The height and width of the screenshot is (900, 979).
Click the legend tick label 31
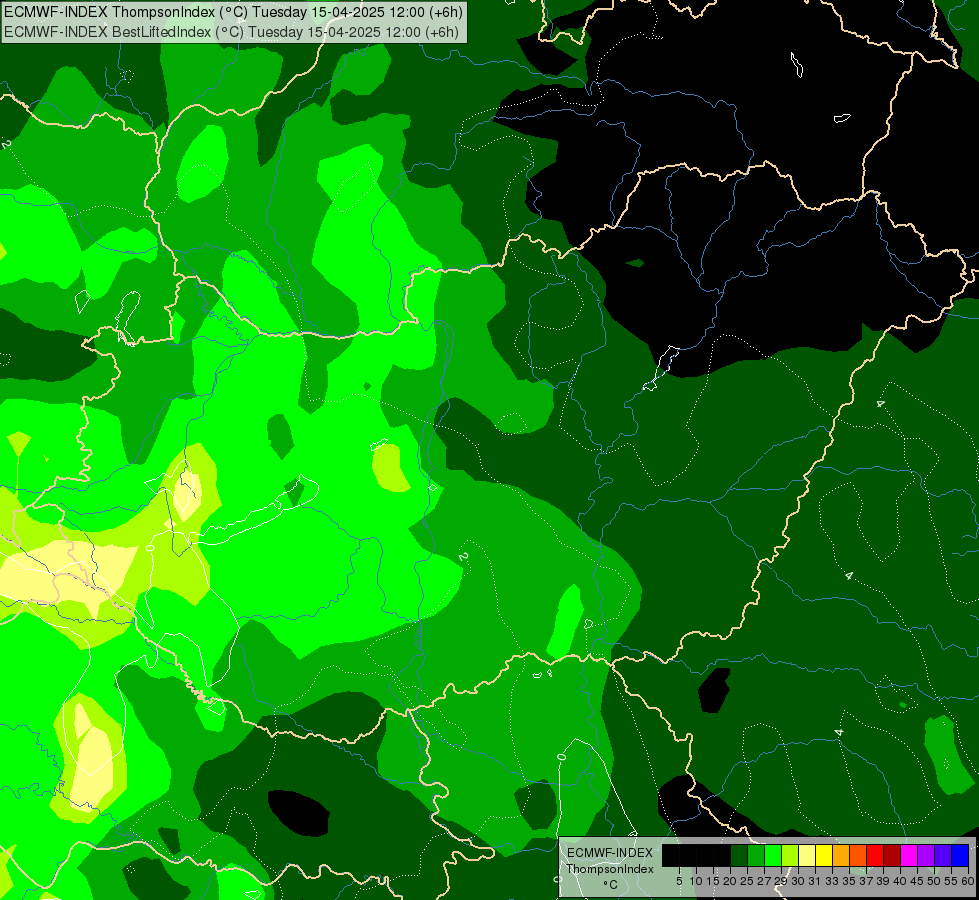(815, 881)
